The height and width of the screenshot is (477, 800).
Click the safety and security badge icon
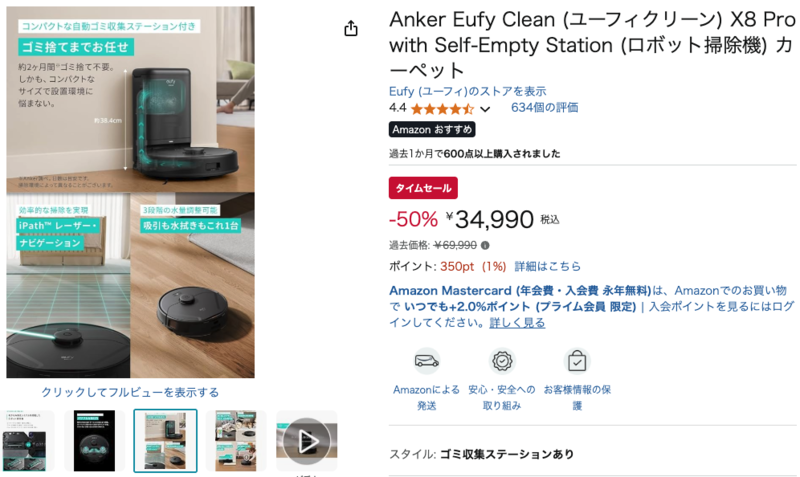[502, 361]
